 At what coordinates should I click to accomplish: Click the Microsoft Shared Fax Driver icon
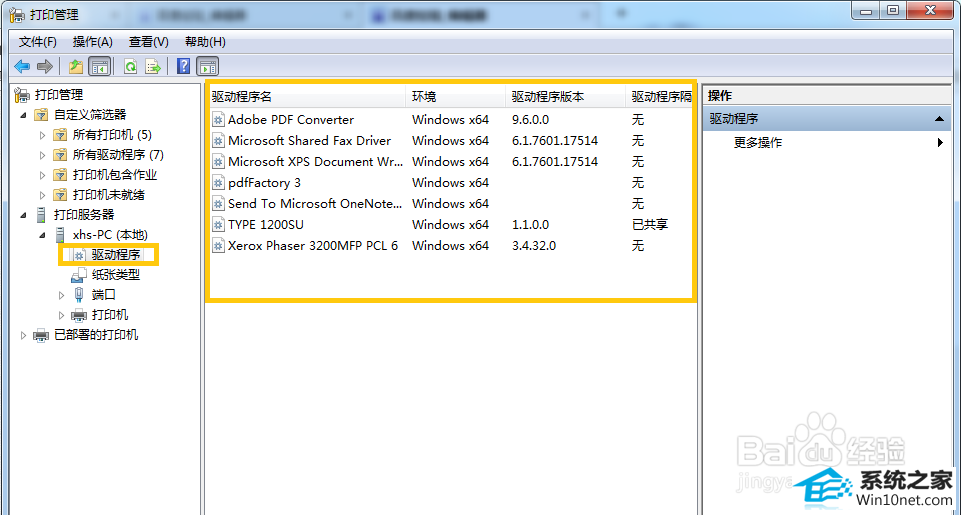[x=218, y=140]
